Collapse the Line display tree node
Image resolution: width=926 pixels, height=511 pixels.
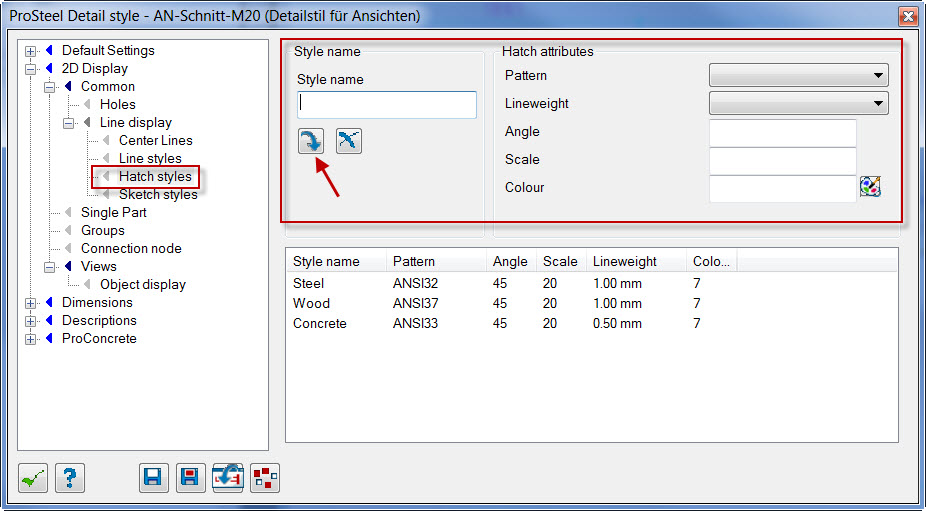69,123
